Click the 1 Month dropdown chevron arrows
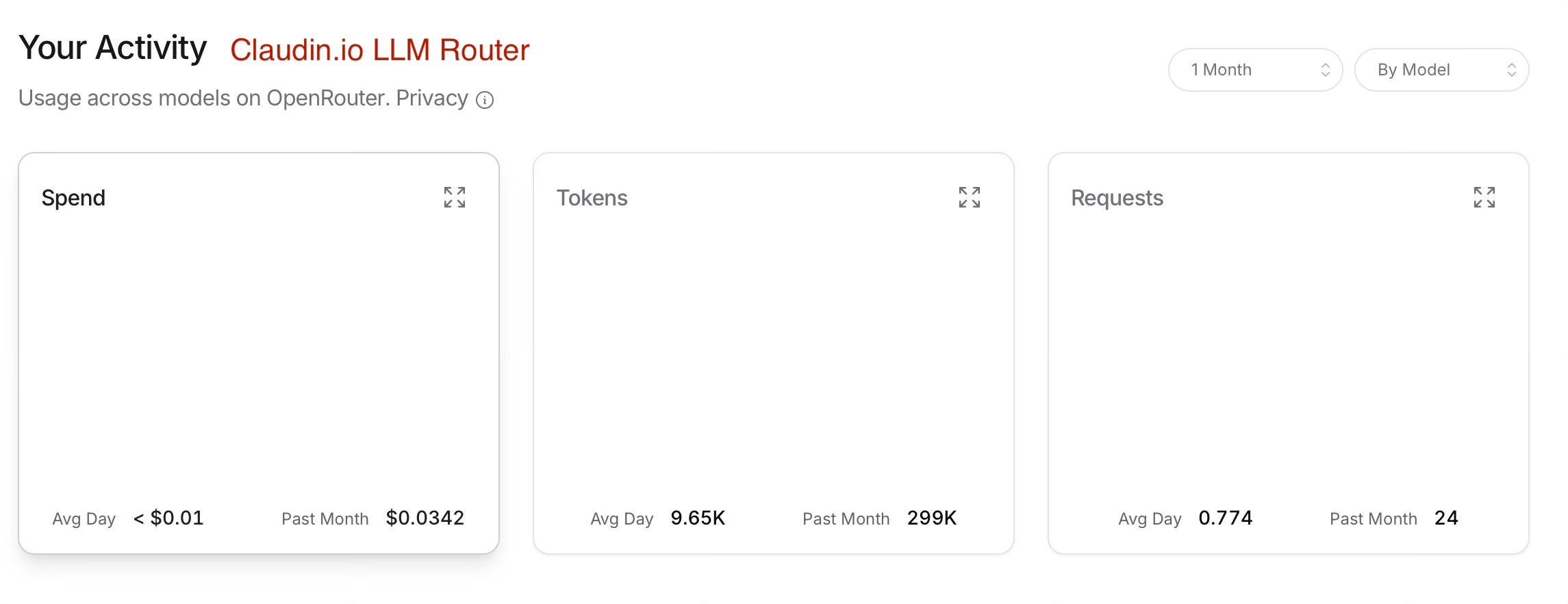Viewport: 1568px width, 604px height. pos(1326,70)
